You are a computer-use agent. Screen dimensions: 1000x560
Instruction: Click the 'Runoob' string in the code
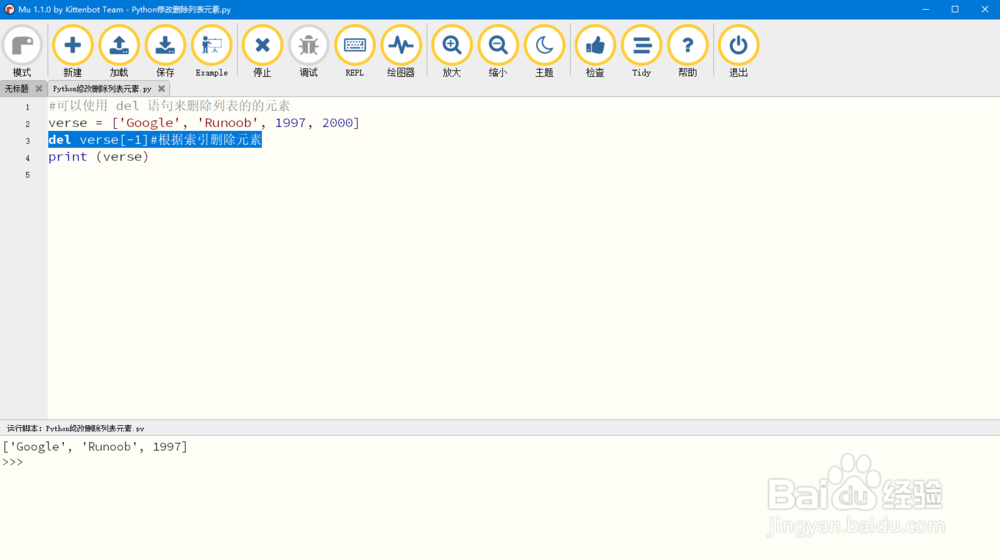228,122
